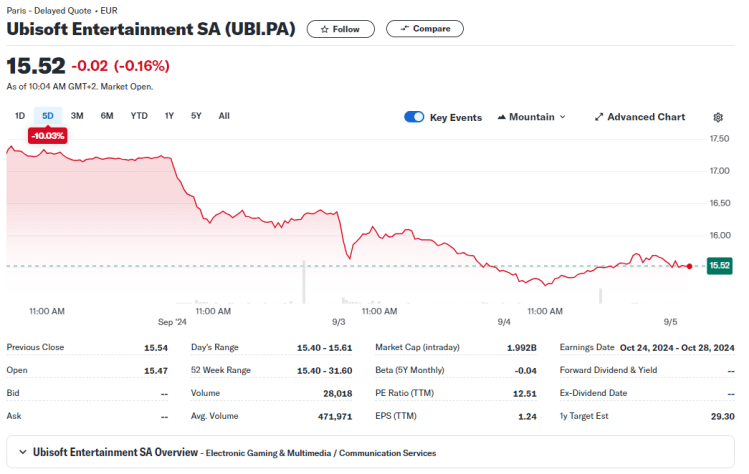Image resolution: width=749 pixels, height=474 pixels.
Task: Select the 1D time range tab
Action: pyautogui.click(x=20, y=116)
